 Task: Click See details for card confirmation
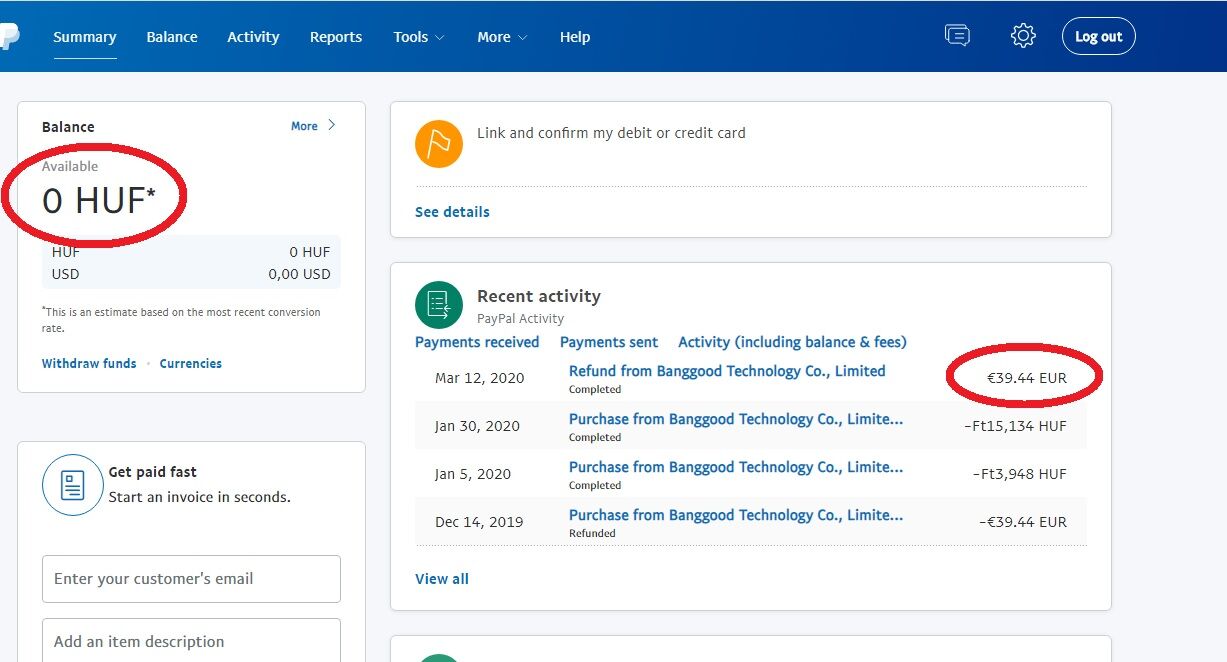click(x=452, y=212)
